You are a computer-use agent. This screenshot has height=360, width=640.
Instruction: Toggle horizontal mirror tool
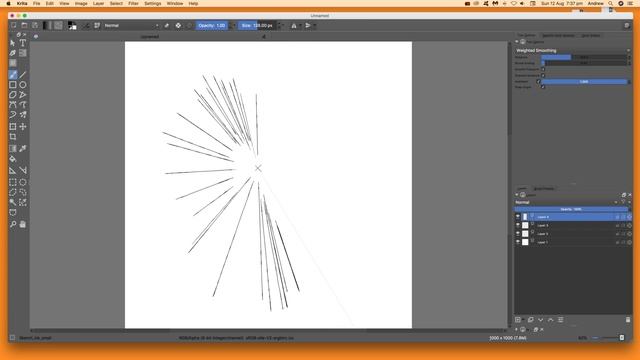point(293,25)
